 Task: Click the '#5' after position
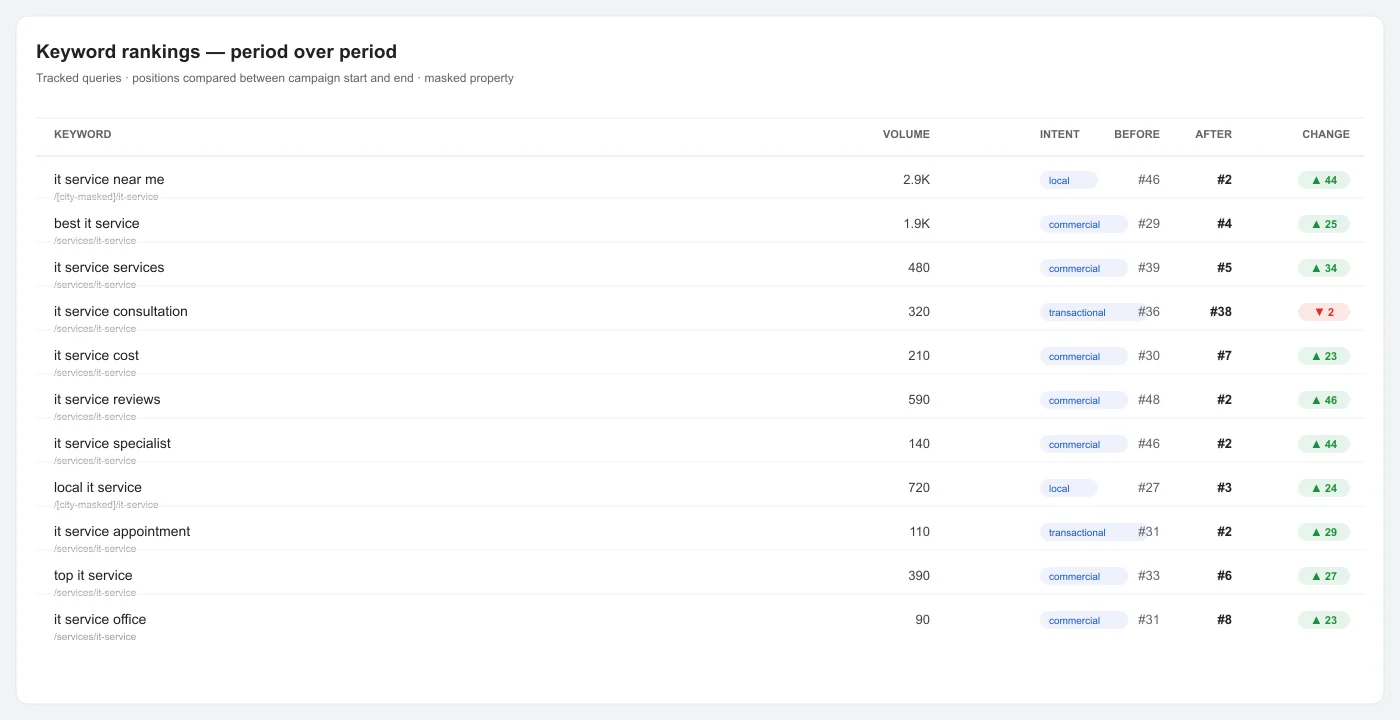pos(1224,267)
